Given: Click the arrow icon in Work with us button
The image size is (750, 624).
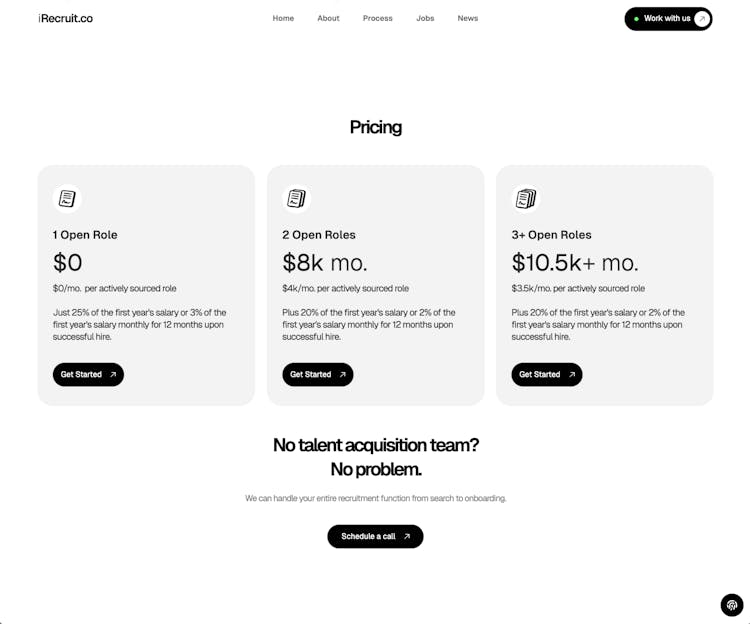Looking at the screenshot, I should [702, 19].
